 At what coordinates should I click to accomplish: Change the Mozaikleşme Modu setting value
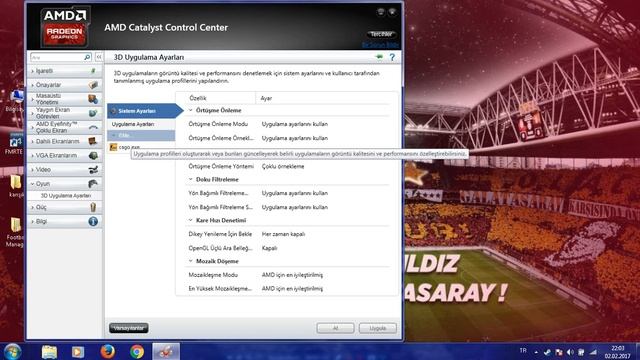pos(292,275)
